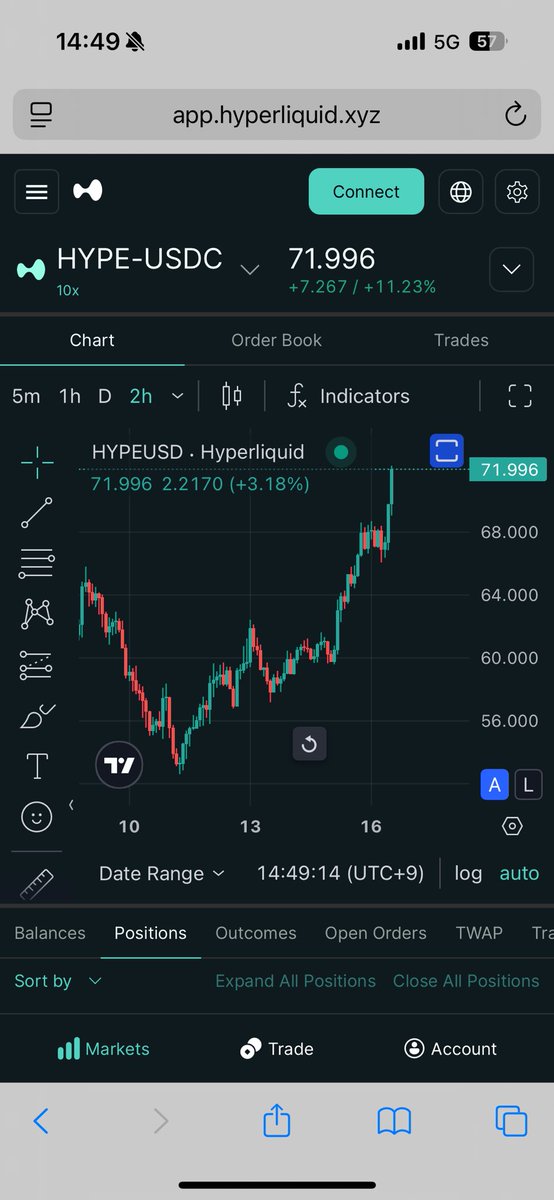This screenshot has height=1200, width=554.
Task: Open the Sort by dropdown
Action: point(58,981)
